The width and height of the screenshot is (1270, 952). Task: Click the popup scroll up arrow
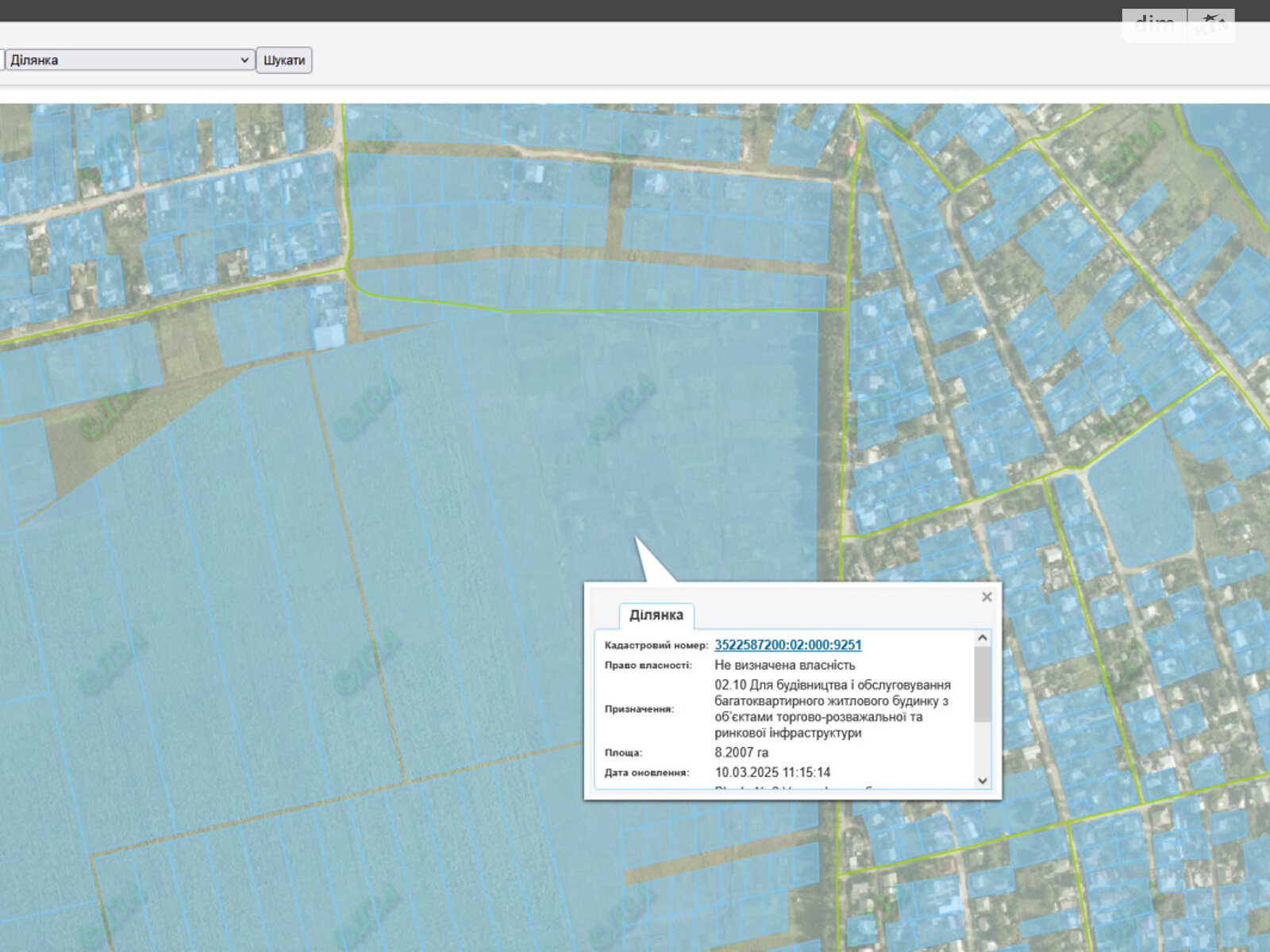coord(982,638)
